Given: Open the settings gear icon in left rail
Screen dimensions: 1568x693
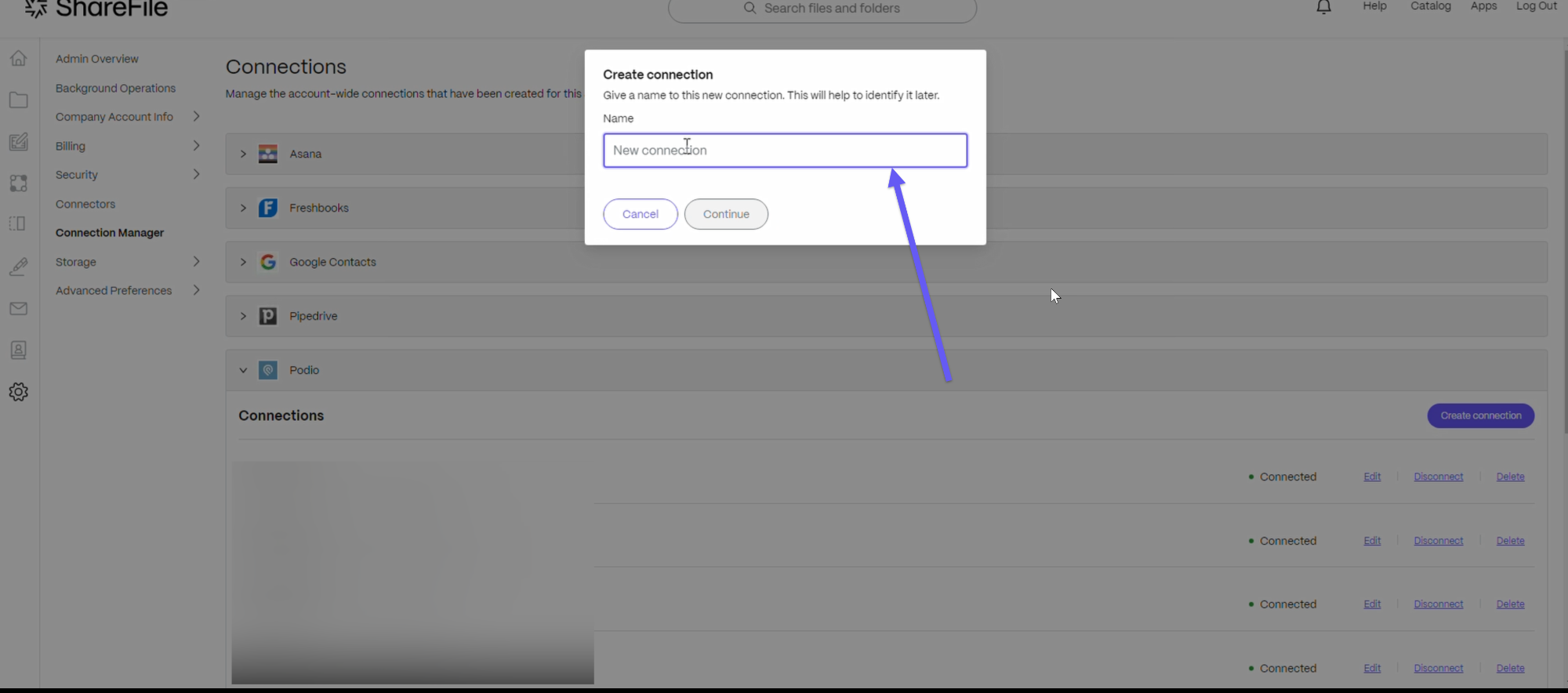Looking at the screenshot, I should pos(18,392).
